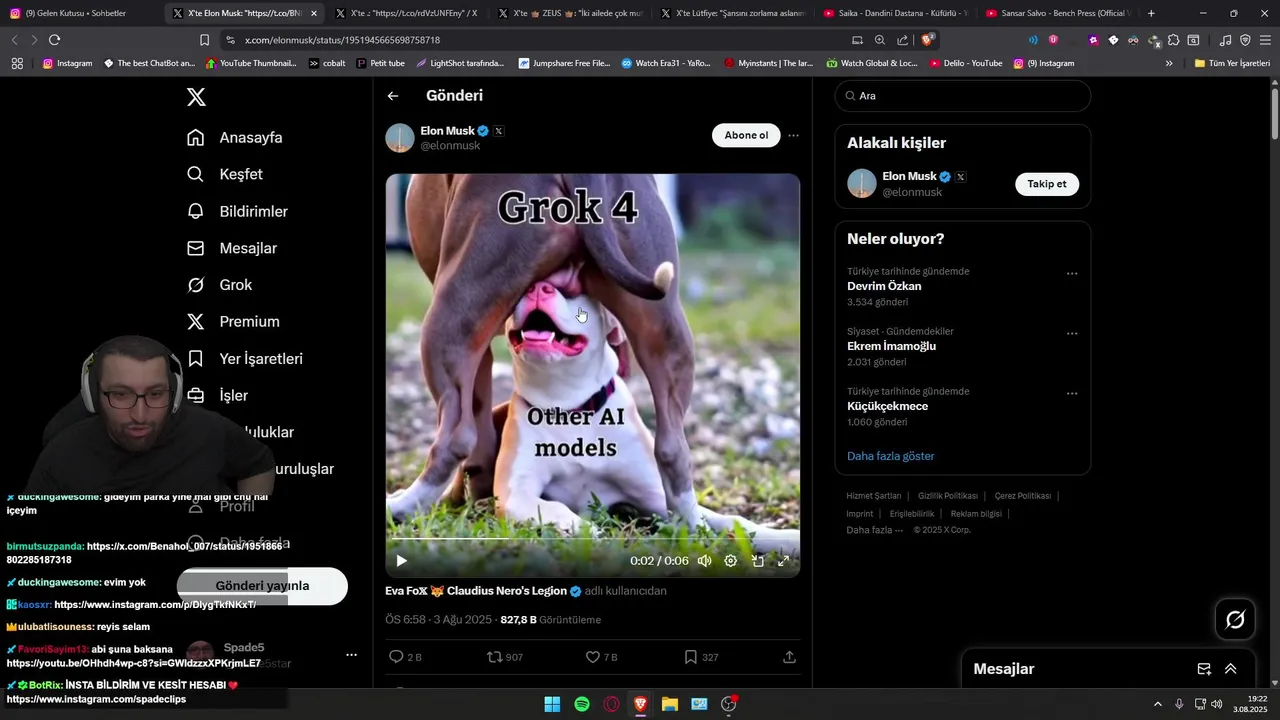Screen dimensions: 1280x720
Task: Click Gönderi yayınla post button
Action: pos(262,586)
